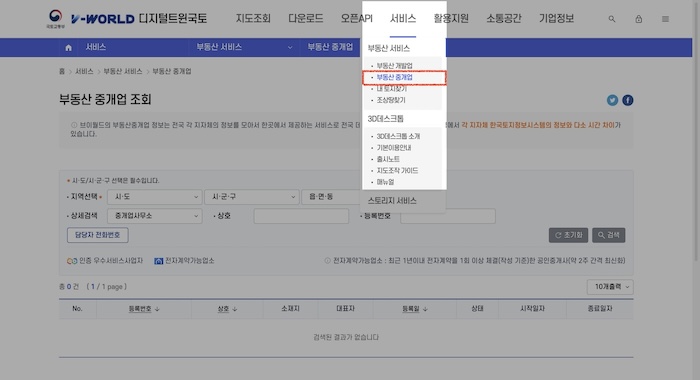Open 서비스 top menu
This screenshot has height=380, width=700.
pyautogui.click(x=403, y=18)
